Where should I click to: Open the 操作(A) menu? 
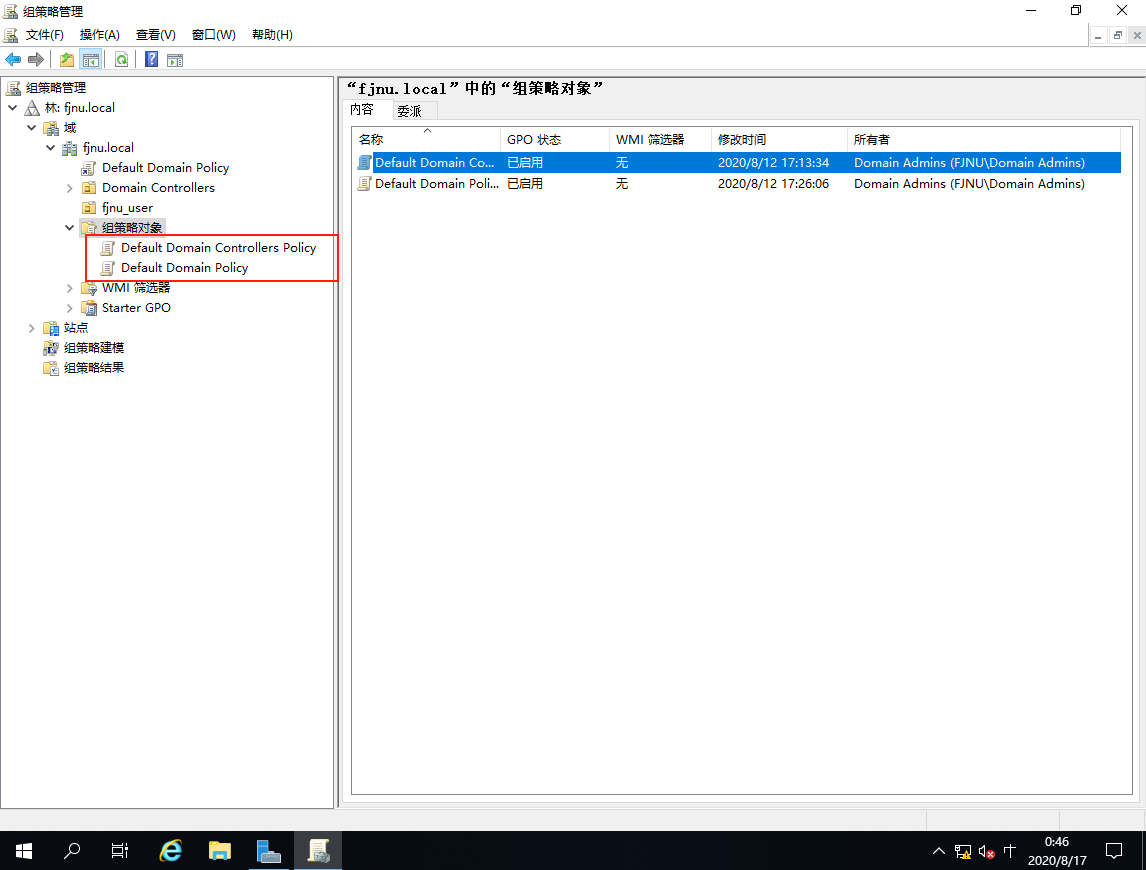99,35
